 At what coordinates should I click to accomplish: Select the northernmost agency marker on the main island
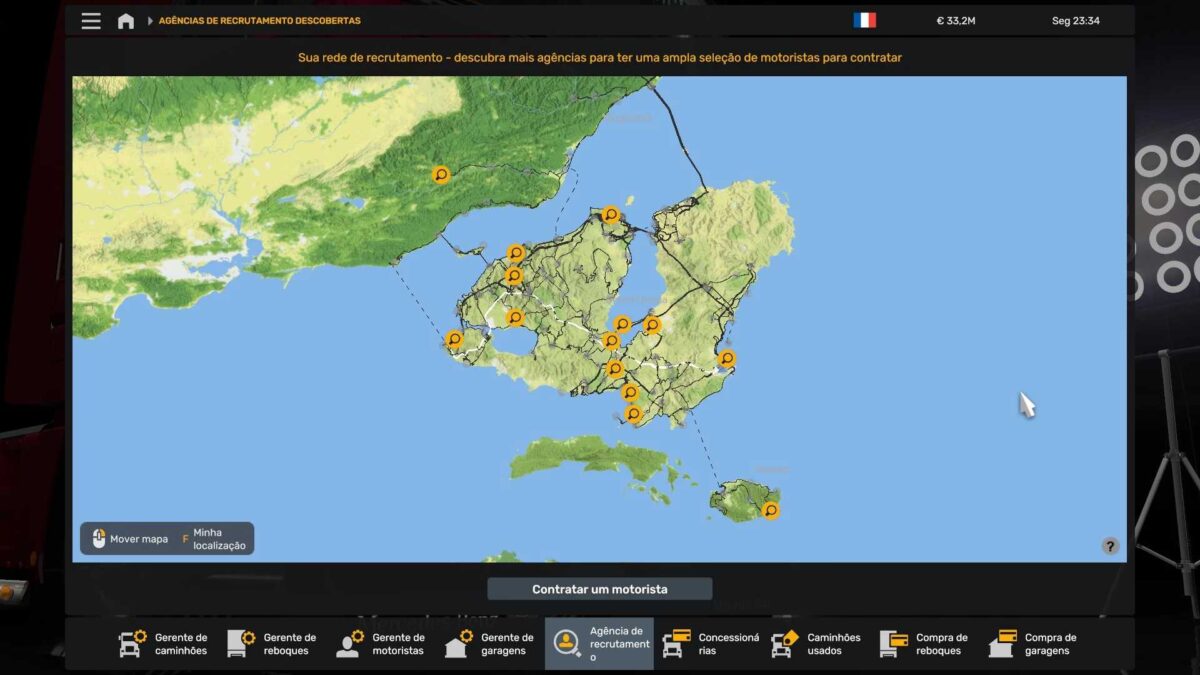tap(610, 215)
